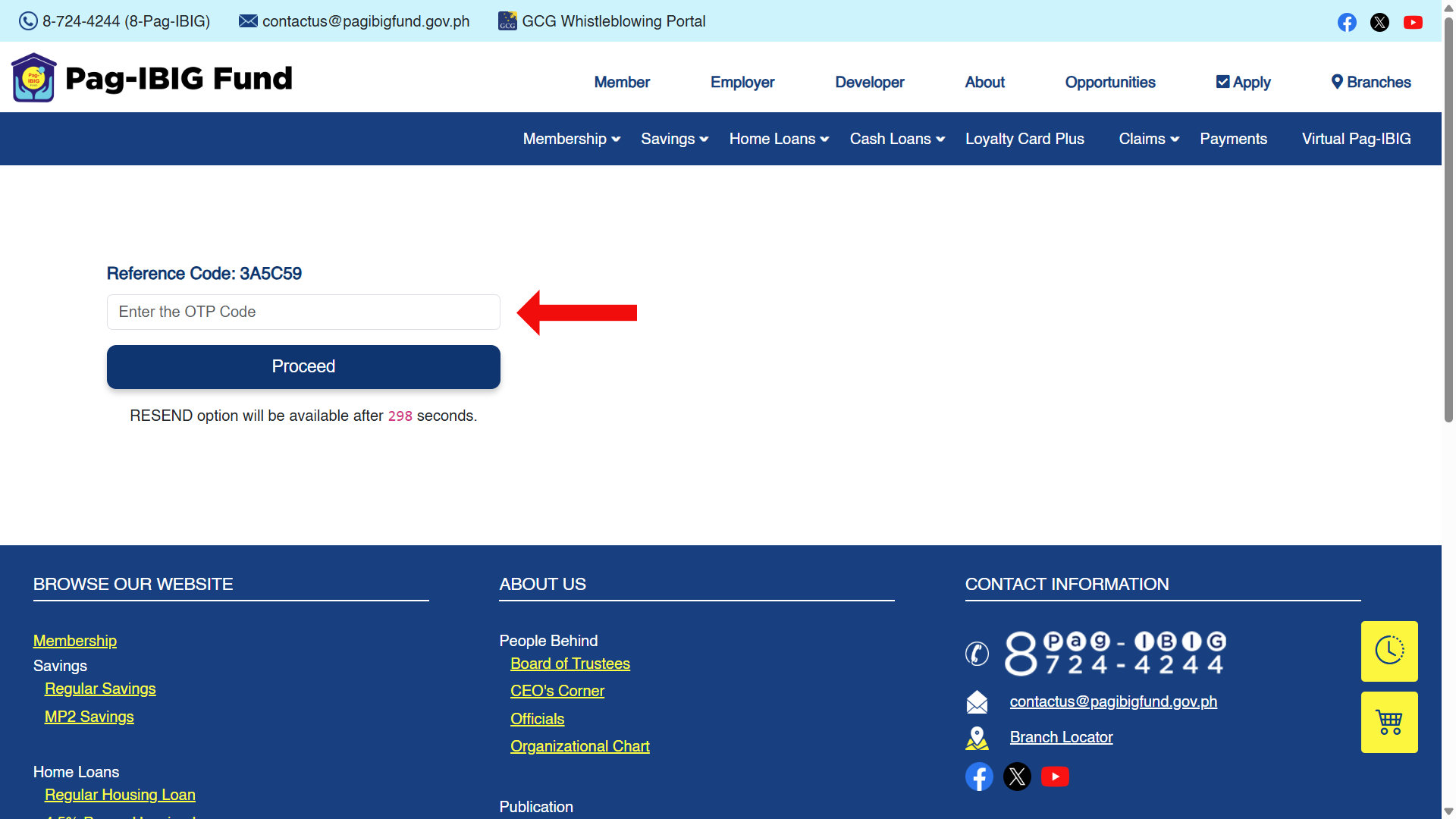Expand the Claims dropdown menu
This screenshot has width=1456, height=819.
1149,139
